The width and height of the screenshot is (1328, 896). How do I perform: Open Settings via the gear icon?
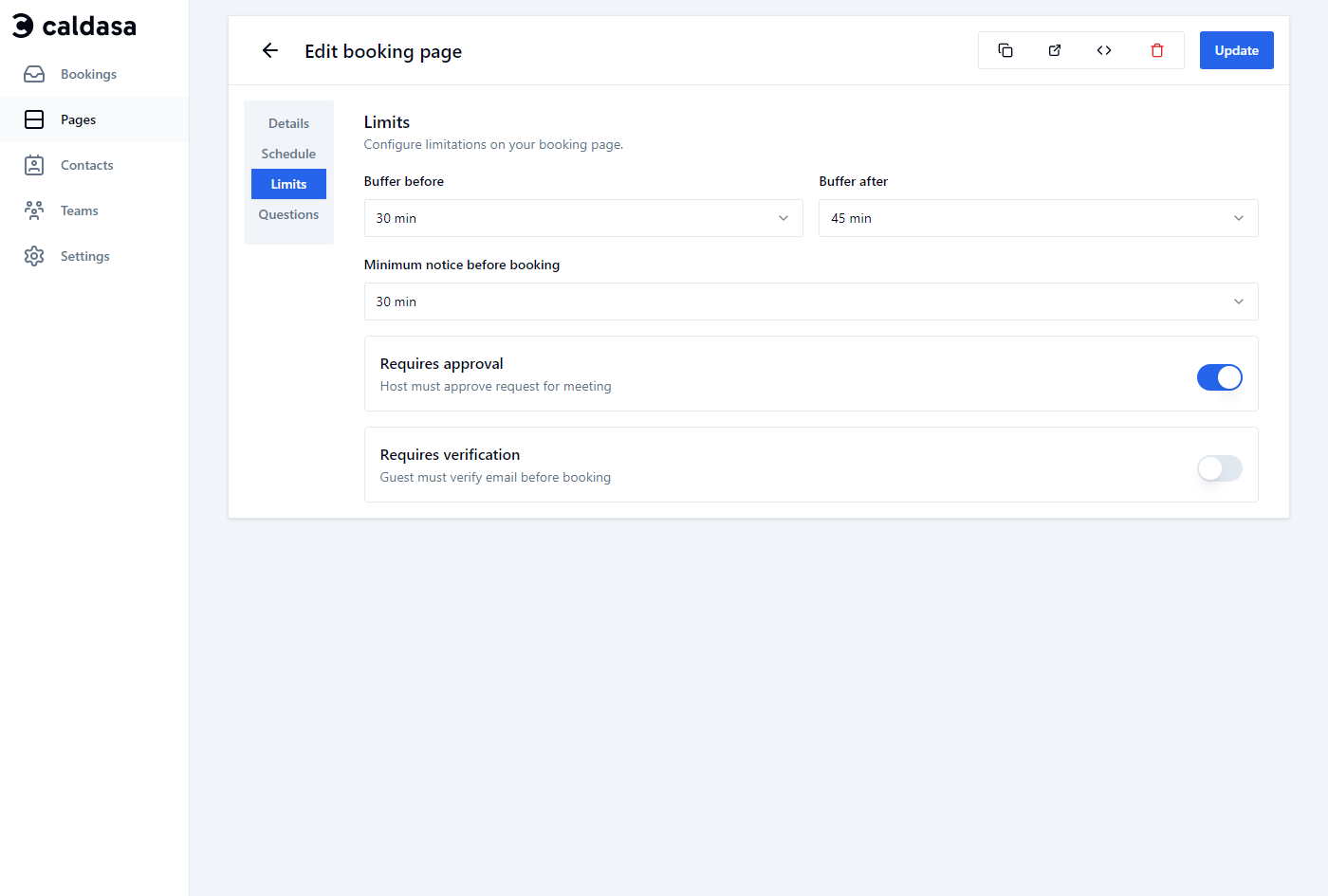coord(34,255)
